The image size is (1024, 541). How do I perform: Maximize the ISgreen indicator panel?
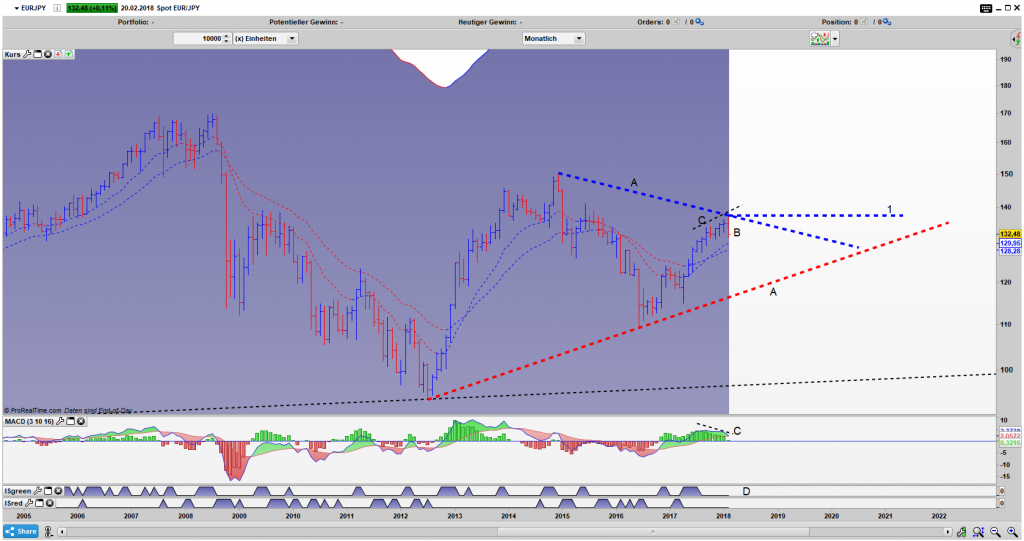48,491
